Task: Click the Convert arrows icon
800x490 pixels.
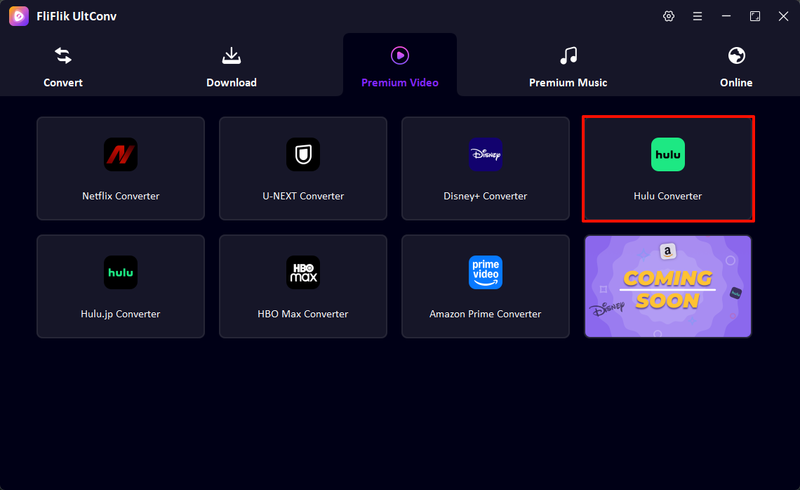Action: tap(63, 56)
